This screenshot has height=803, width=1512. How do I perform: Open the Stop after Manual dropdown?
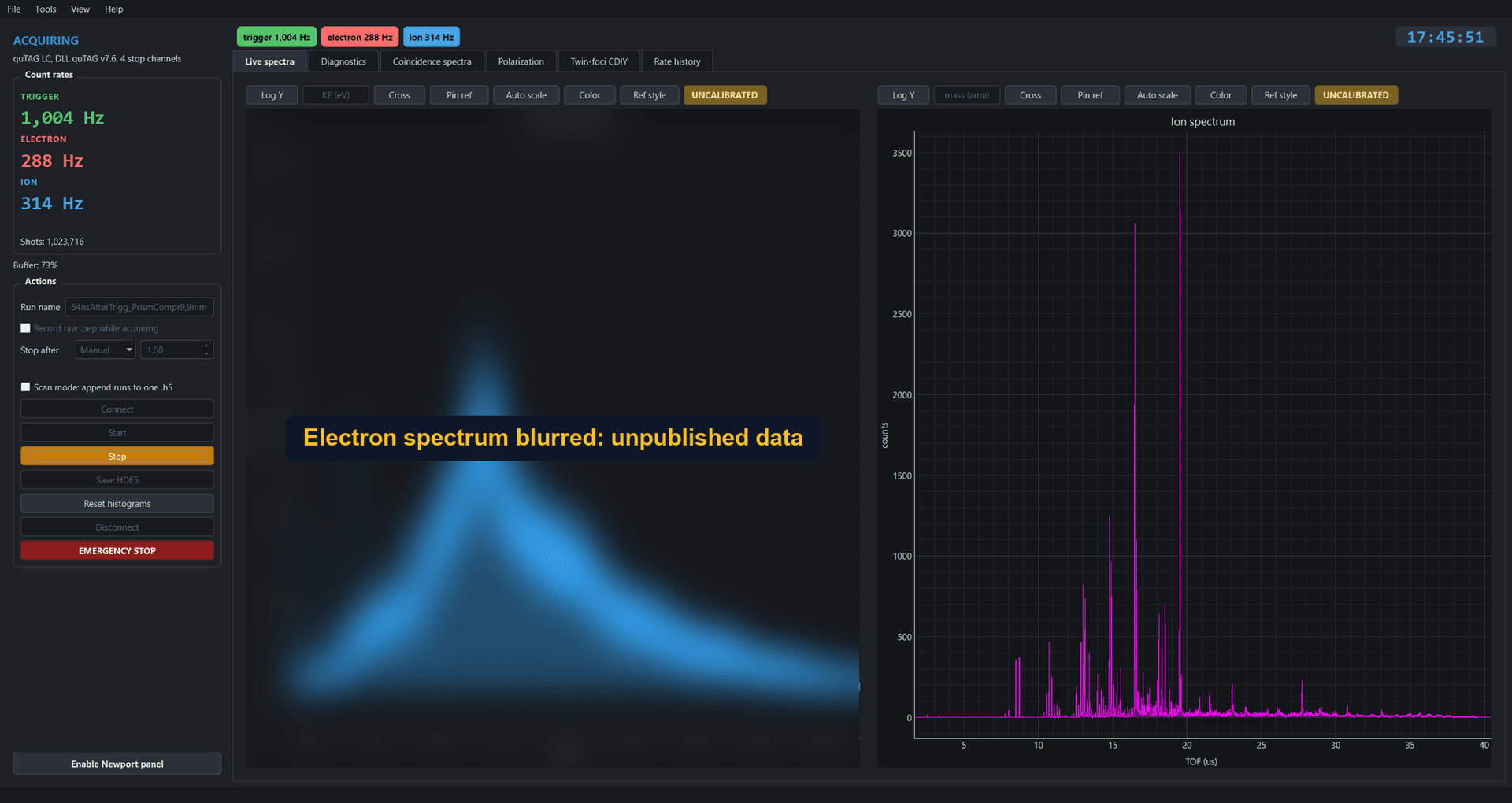(106, 350)
